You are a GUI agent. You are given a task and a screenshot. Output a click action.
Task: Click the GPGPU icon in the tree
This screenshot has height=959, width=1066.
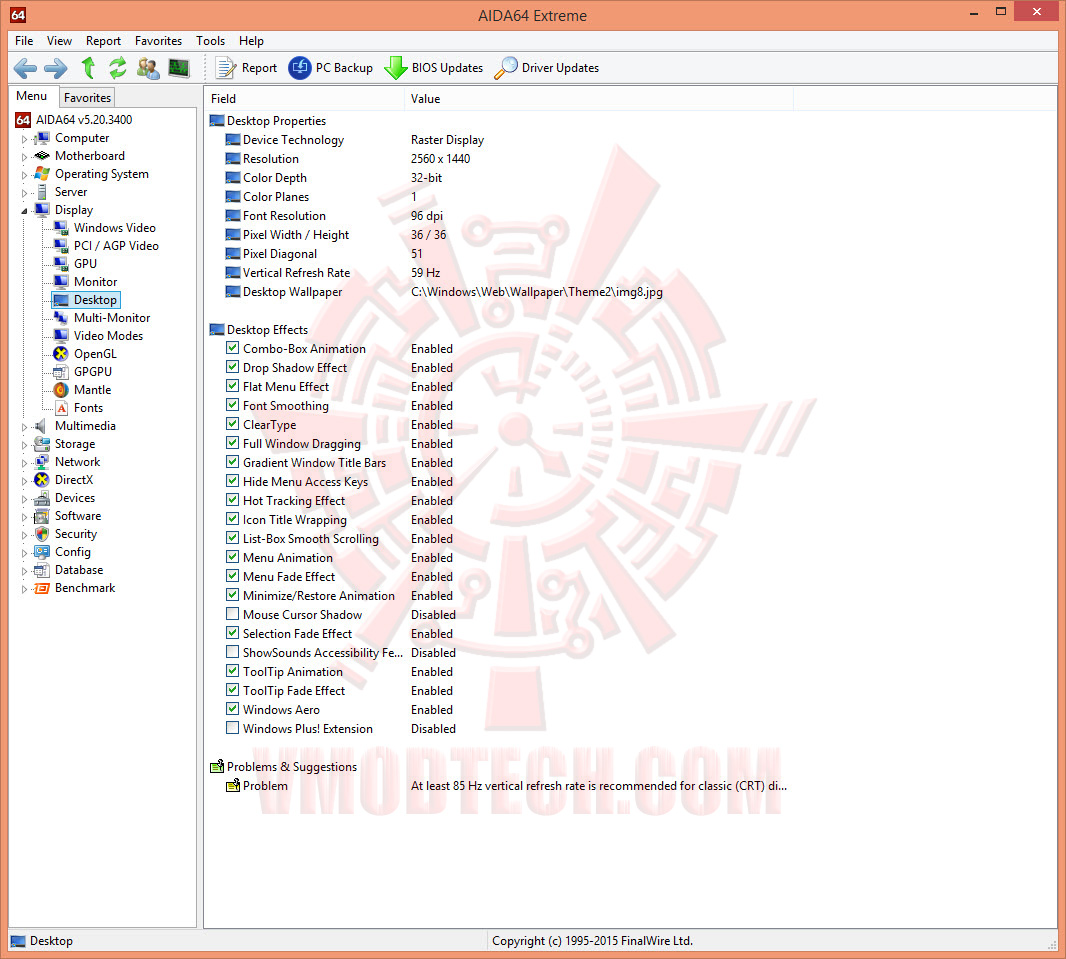[x=61, y=372]
